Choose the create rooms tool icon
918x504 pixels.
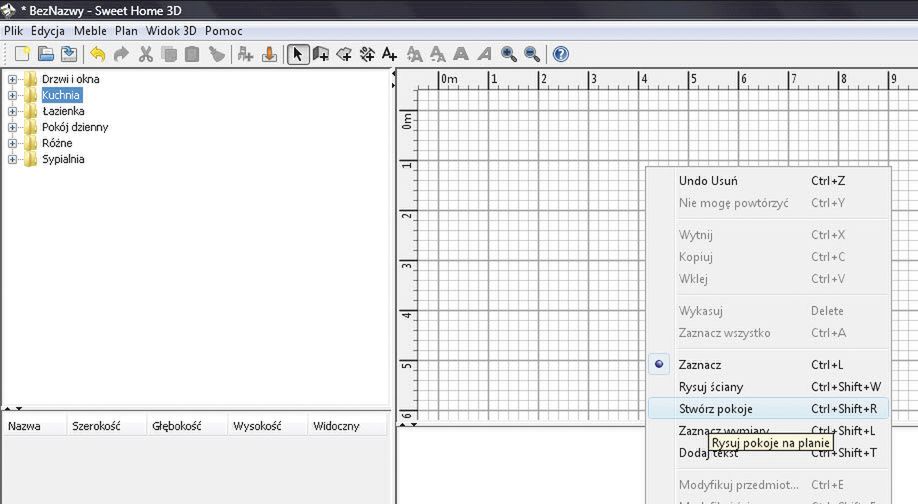point(344,54)
